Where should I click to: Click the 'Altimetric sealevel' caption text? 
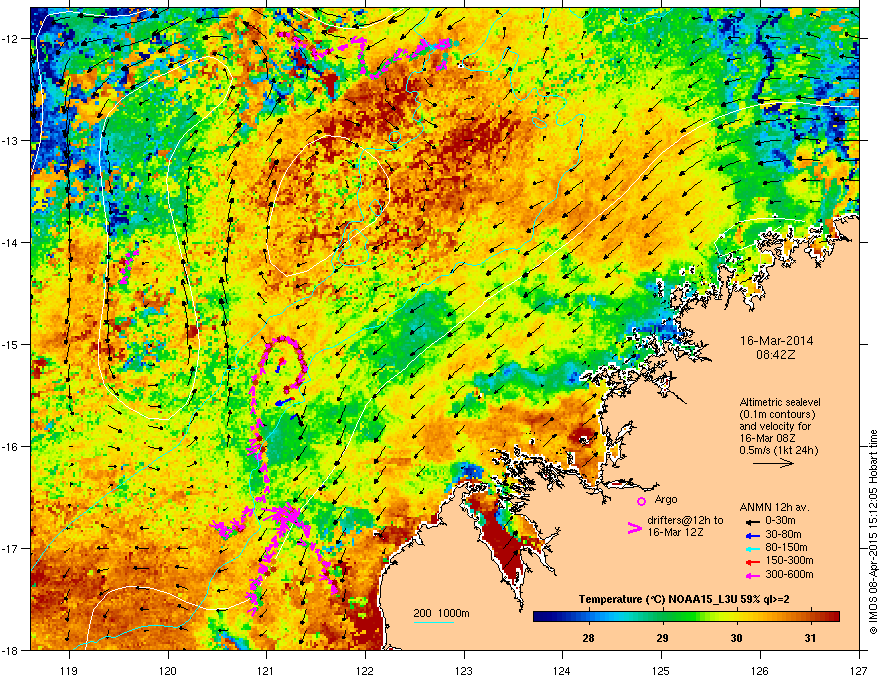pos(780,402)
